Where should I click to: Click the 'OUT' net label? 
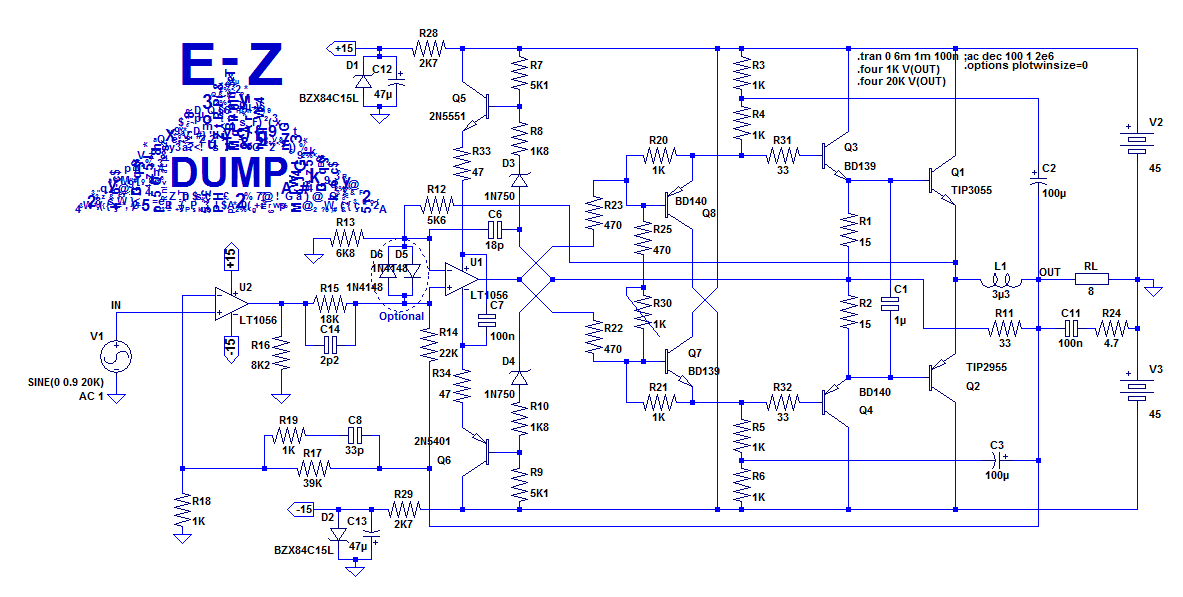[x=1049, y=272]
